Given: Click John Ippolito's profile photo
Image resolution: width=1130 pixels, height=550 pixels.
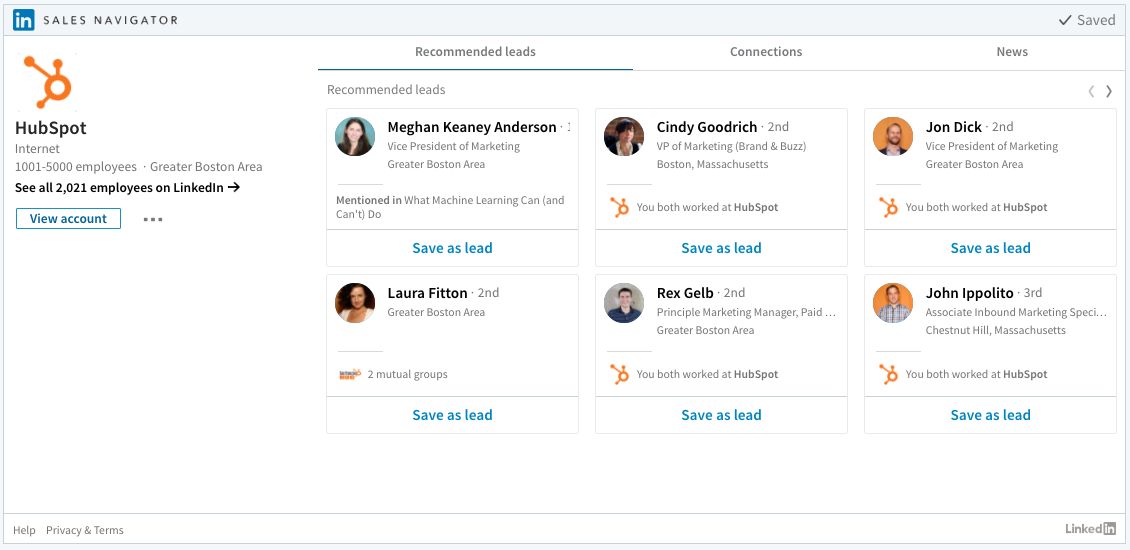Looking at the screenshot, I should [893, 303].
